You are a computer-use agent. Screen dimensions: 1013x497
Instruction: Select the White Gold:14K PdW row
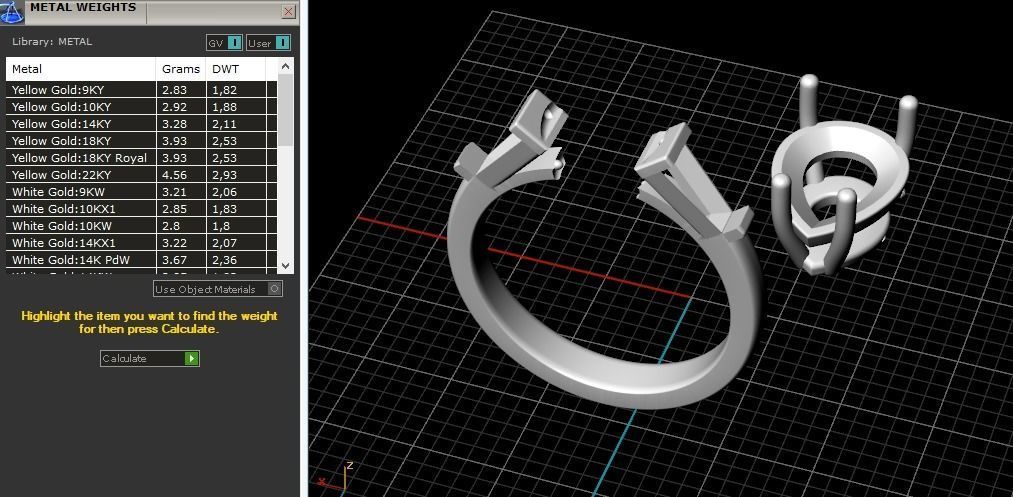[x=142, y=260]
